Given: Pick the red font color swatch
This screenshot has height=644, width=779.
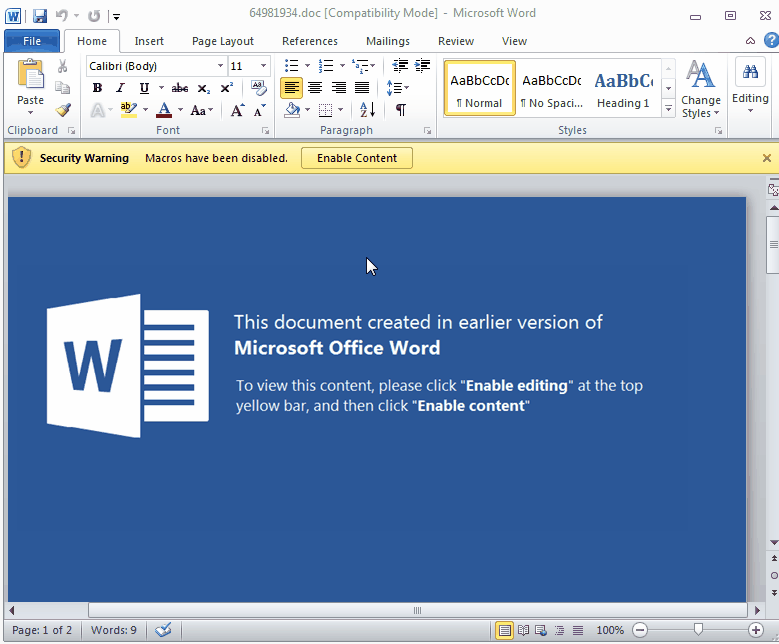Looking at the screenshot, I should 164,110.
